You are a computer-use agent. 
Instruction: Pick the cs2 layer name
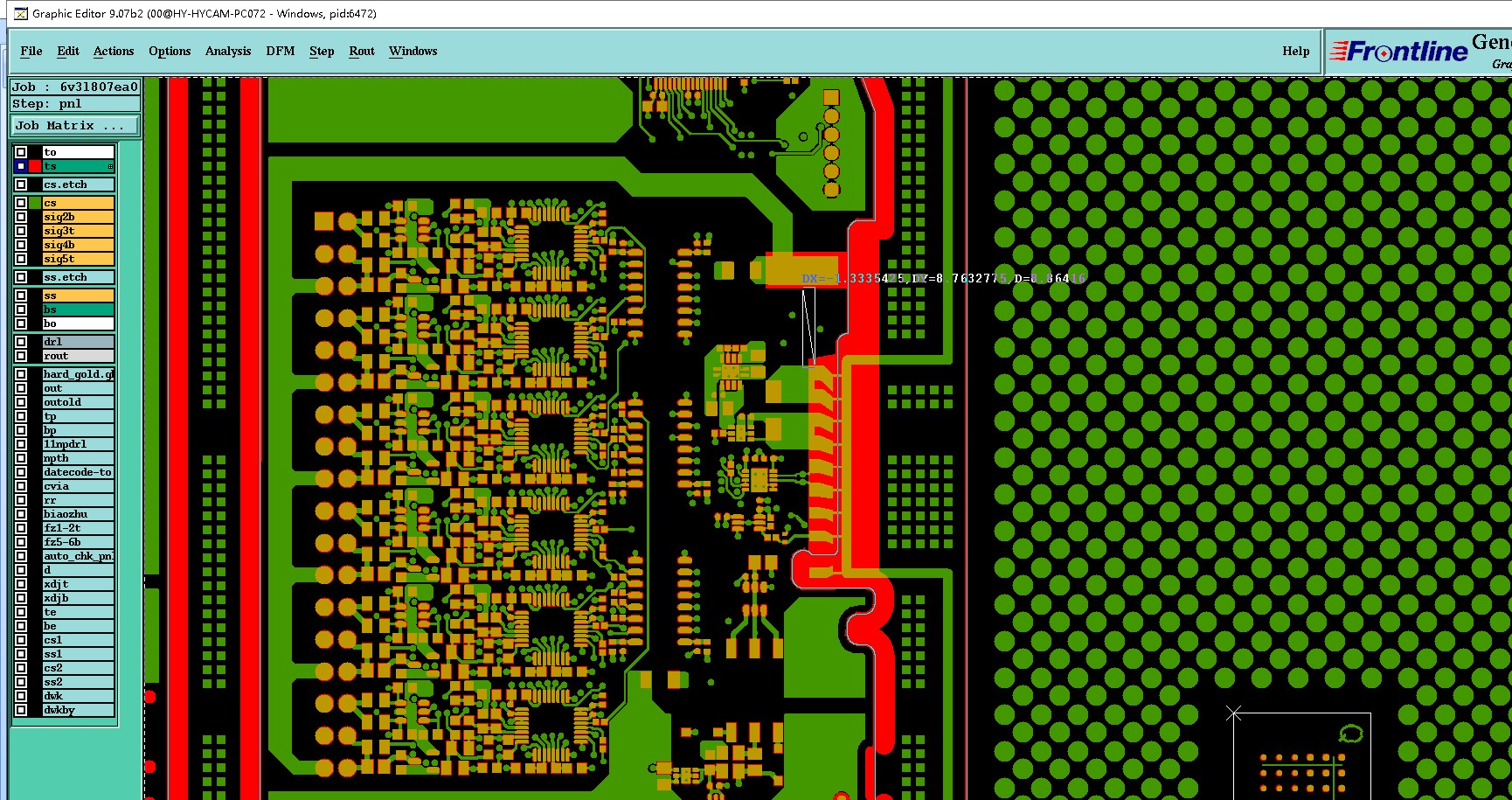(79, 668)
